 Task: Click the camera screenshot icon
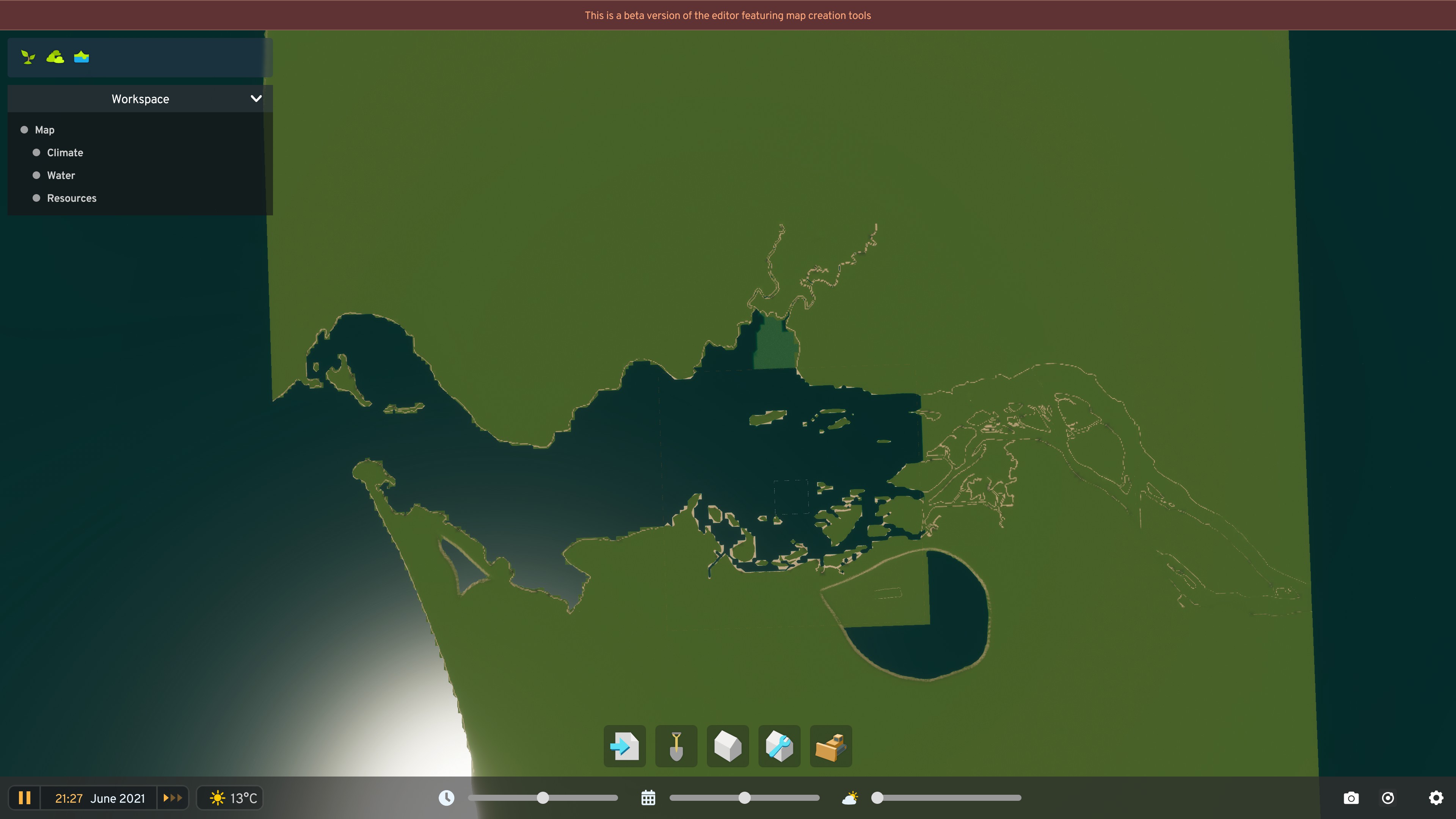1351,798
